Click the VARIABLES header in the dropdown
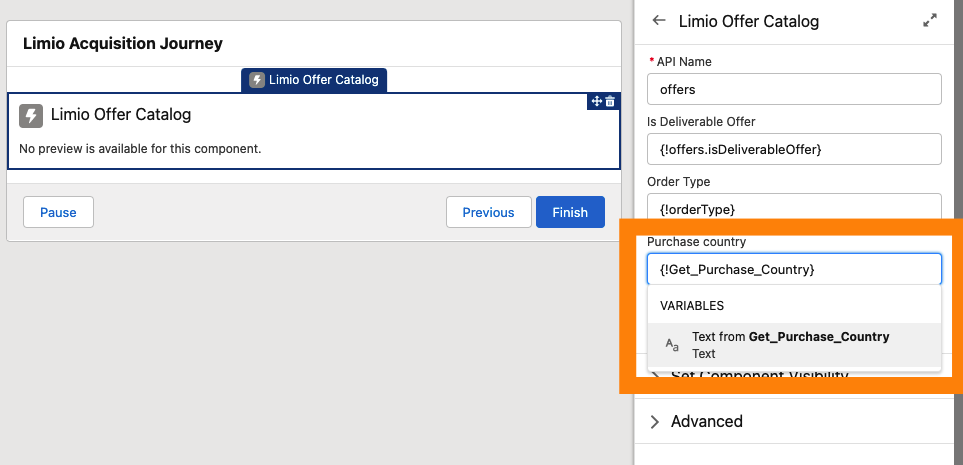This screenshot has width=963, height=465. click(692, 305)
